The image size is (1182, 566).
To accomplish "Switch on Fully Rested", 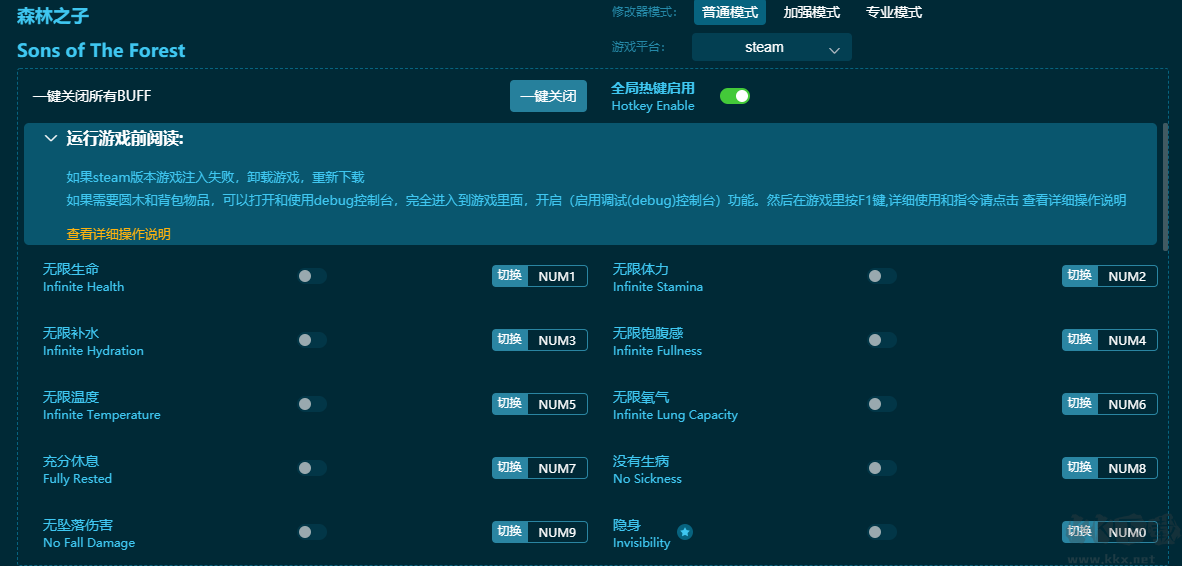I will click(311, 469).
